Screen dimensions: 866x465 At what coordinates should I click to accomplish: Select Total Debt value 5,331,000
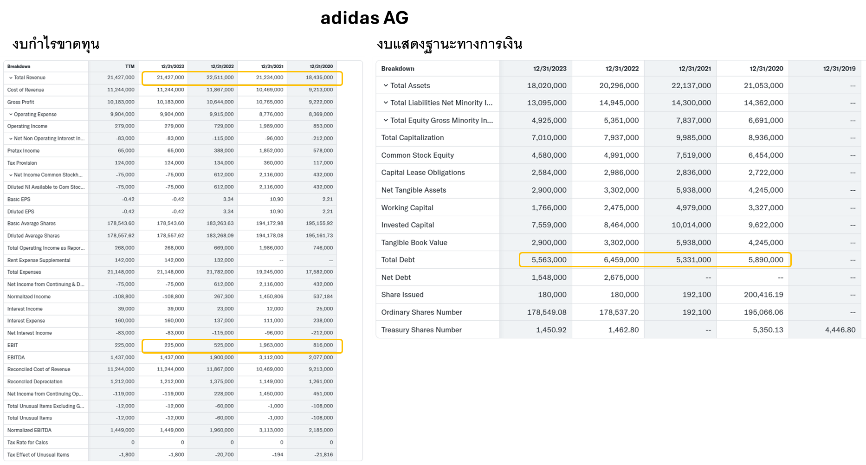tap(694, 260)
